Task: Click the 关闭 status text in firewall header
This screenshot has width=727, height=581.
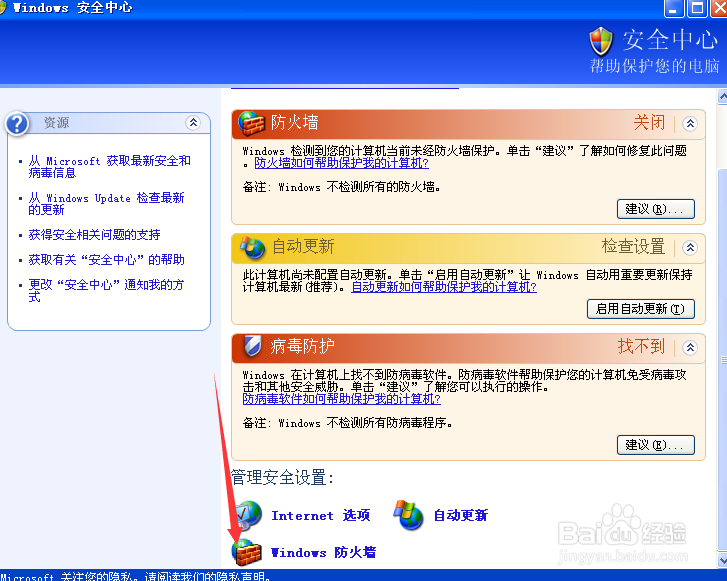Action: pos(649,122)
